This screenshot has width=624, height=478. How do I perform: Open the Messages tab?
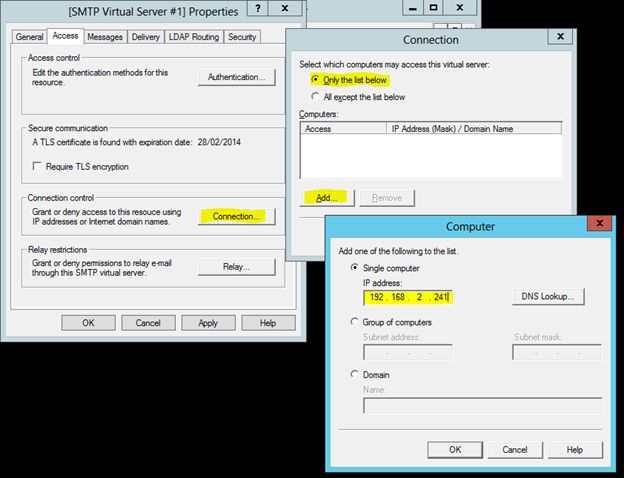[105, 37]
